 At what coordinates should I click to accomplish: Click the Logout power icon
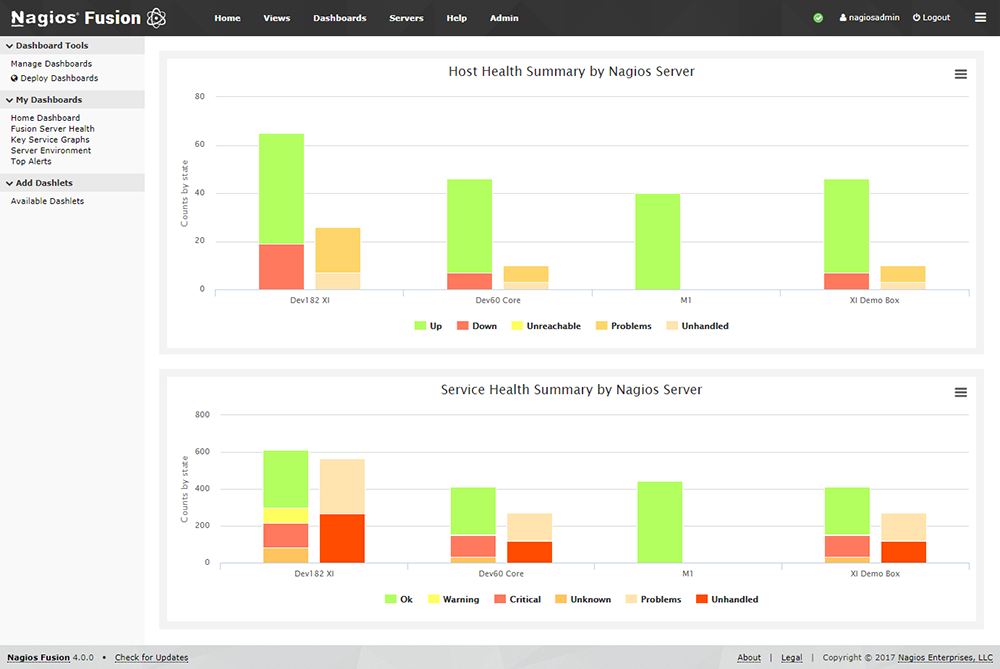pyautogui.click(x=916, y=18)
